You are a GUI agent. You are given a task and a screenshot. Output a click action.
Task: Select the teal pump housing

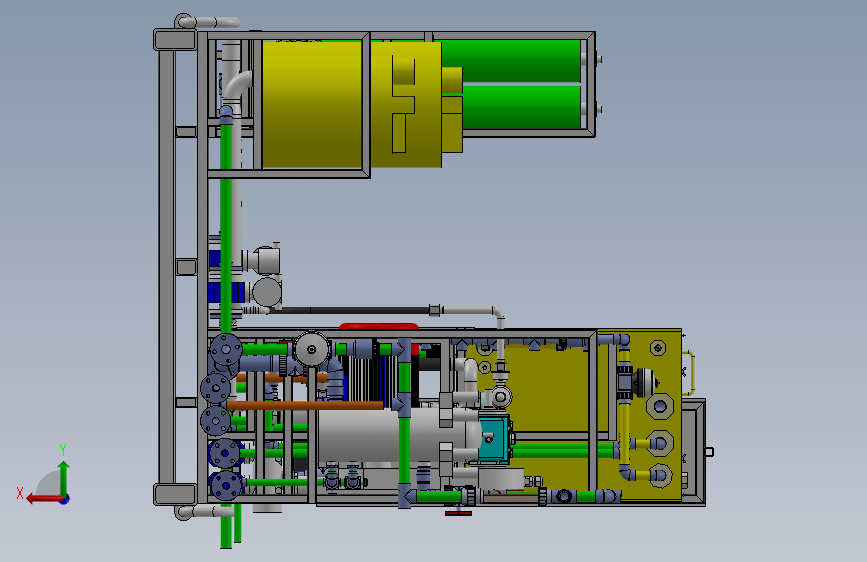tap(493, 439)
